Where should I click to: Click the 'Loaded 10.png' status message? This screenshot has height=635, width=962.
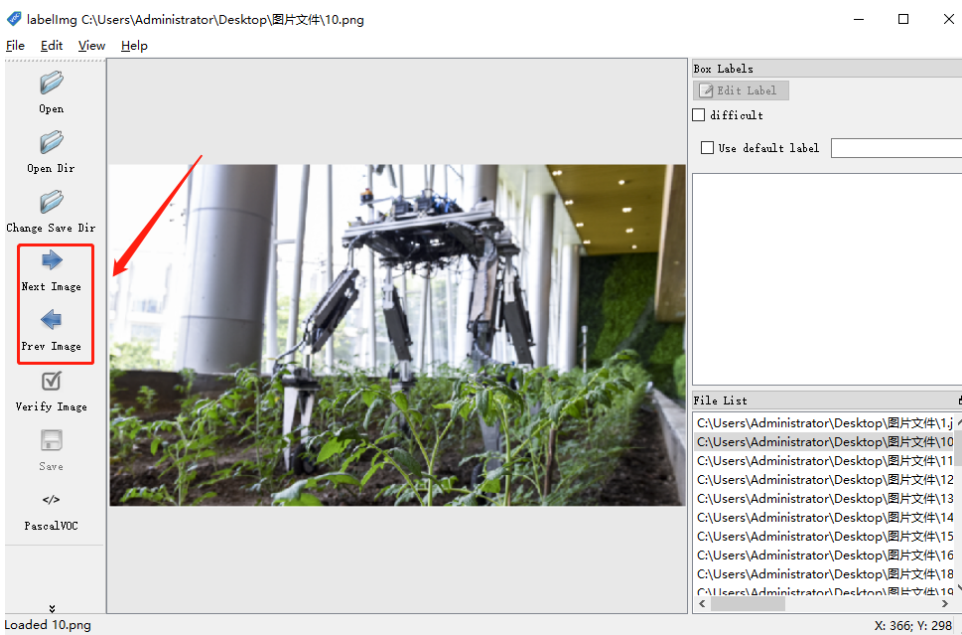[48, 625]
